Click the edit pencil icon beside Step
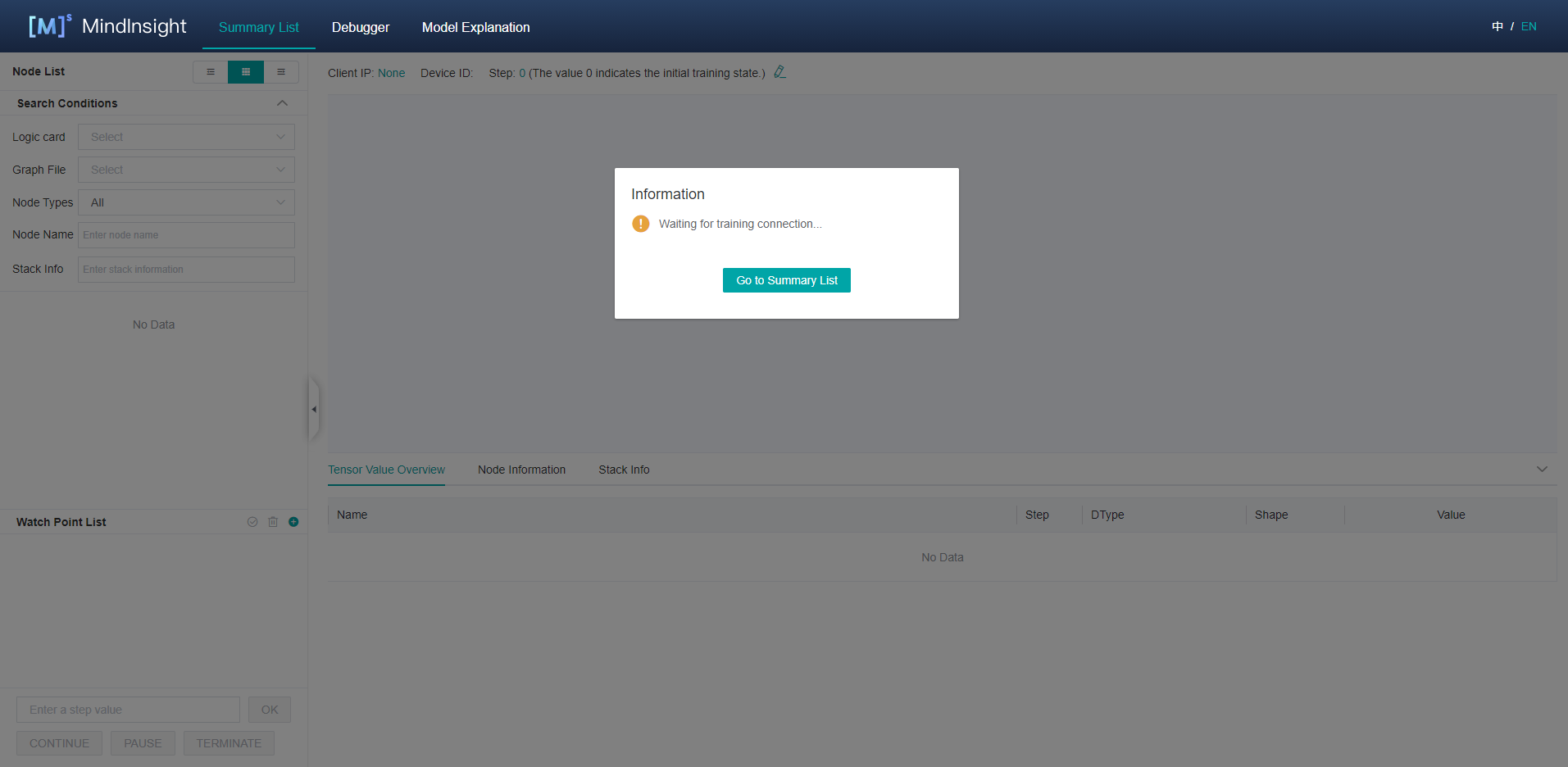This screenshot has height=767, width=1568. (x=779, y=72)
